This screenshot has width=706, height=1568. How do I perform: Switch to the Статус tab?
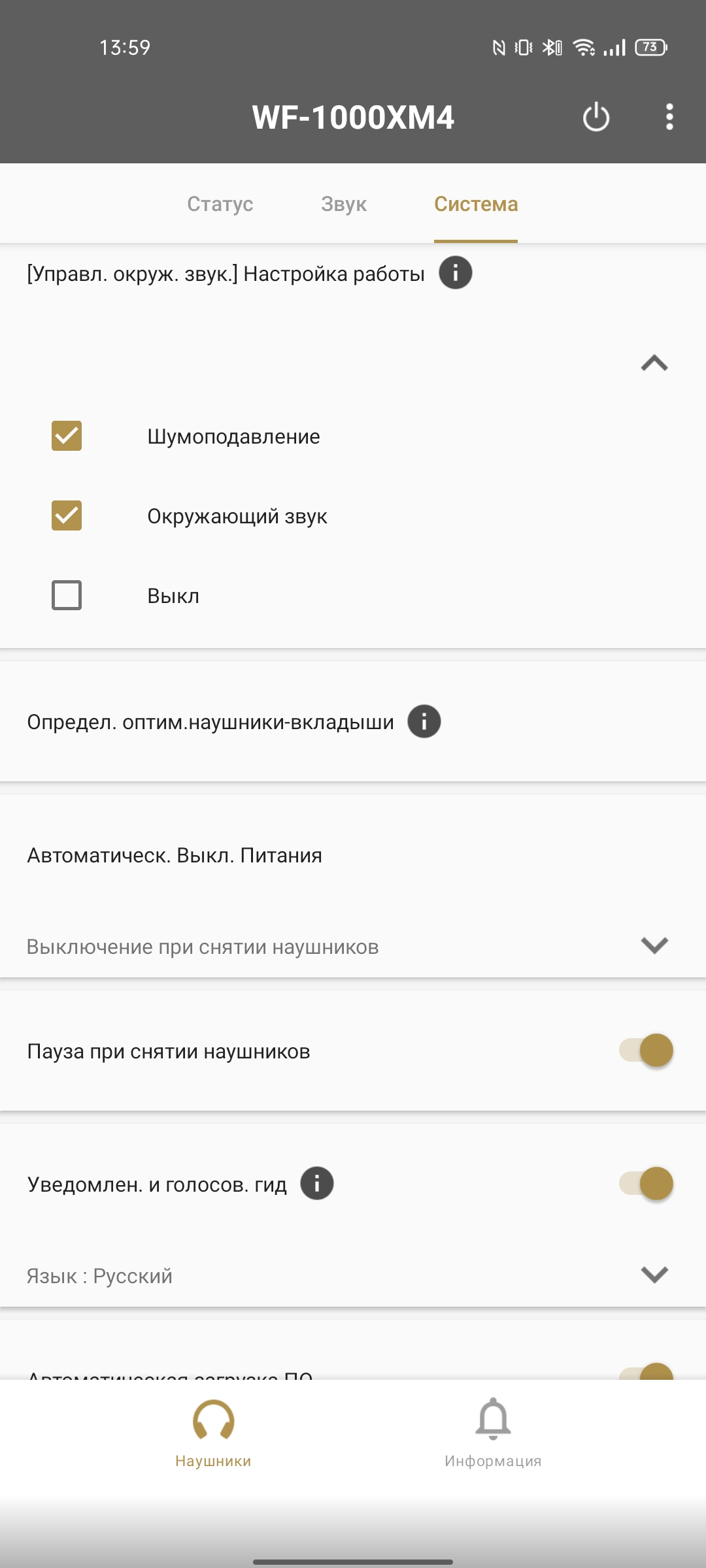pos(220,204)
